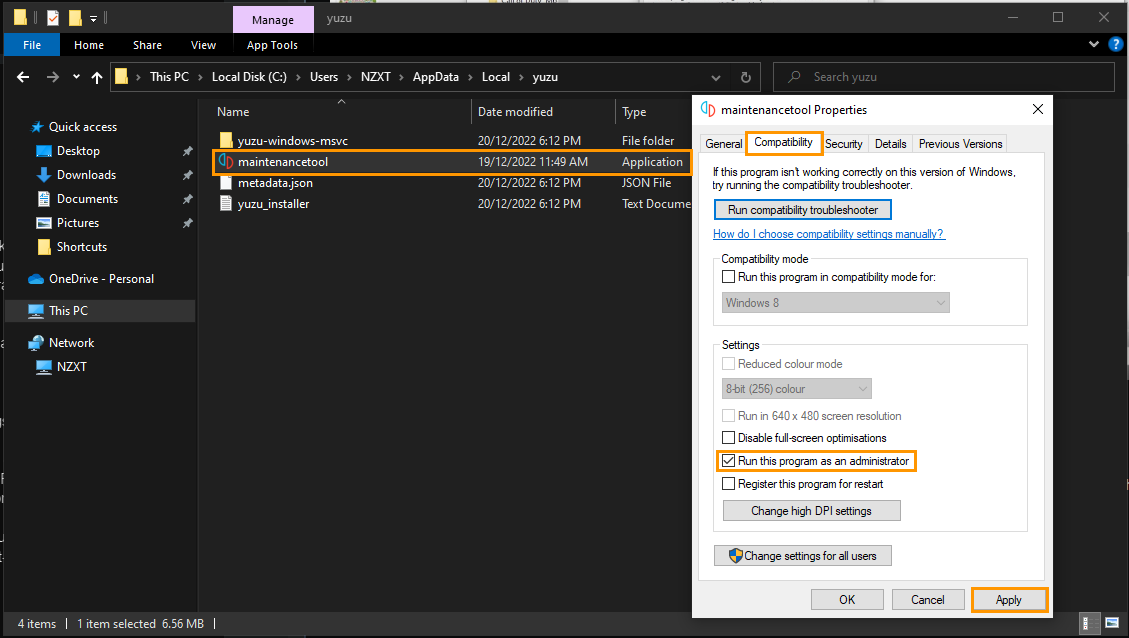
Task: Open the Previous Versions tab
Action: (x=961, y=144)
